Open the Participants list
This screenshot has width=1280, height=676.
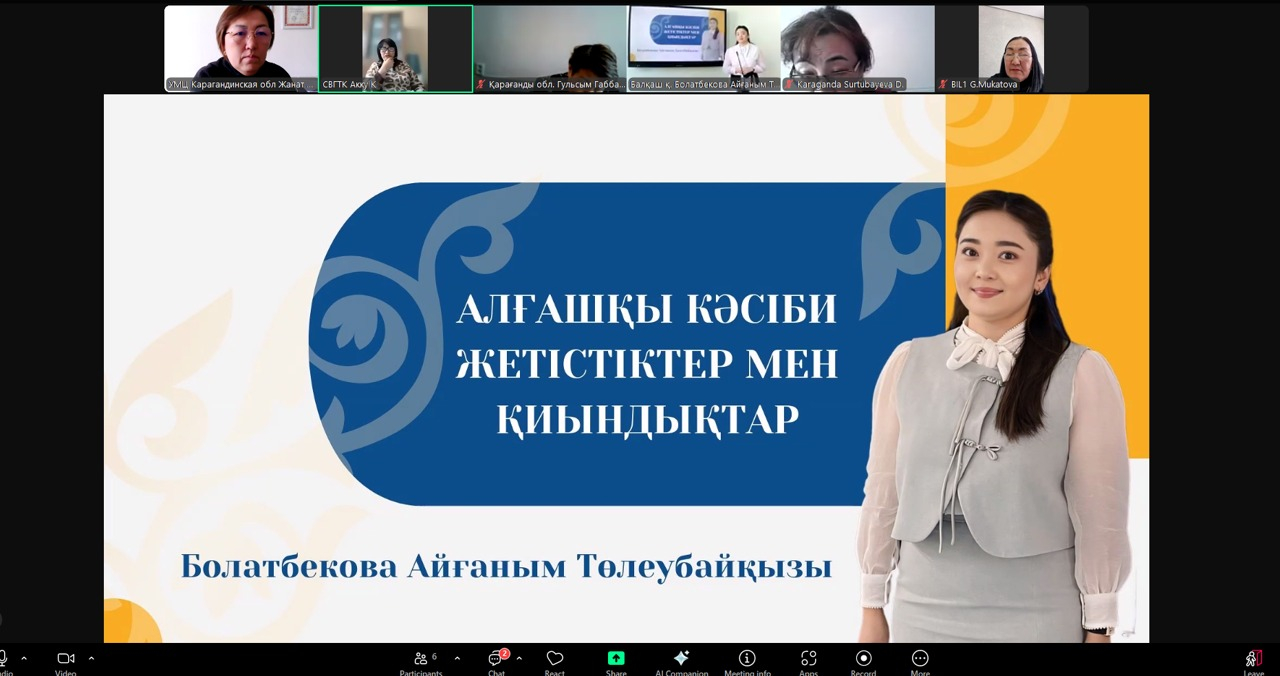(x=421, y=659)
